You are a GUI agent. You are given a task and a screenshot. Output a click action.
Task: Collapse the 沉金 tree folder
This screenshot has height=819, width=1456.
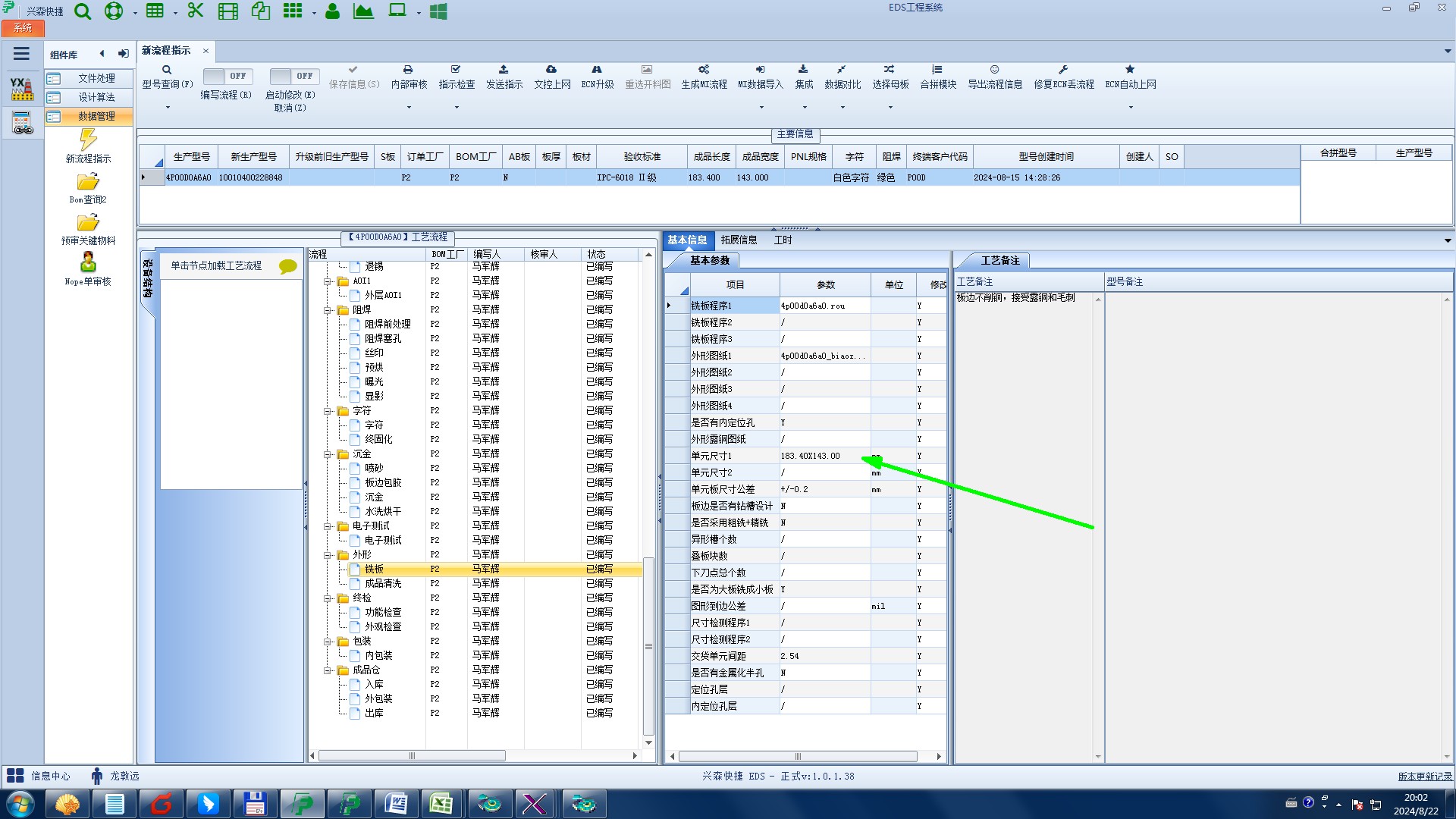328,453
